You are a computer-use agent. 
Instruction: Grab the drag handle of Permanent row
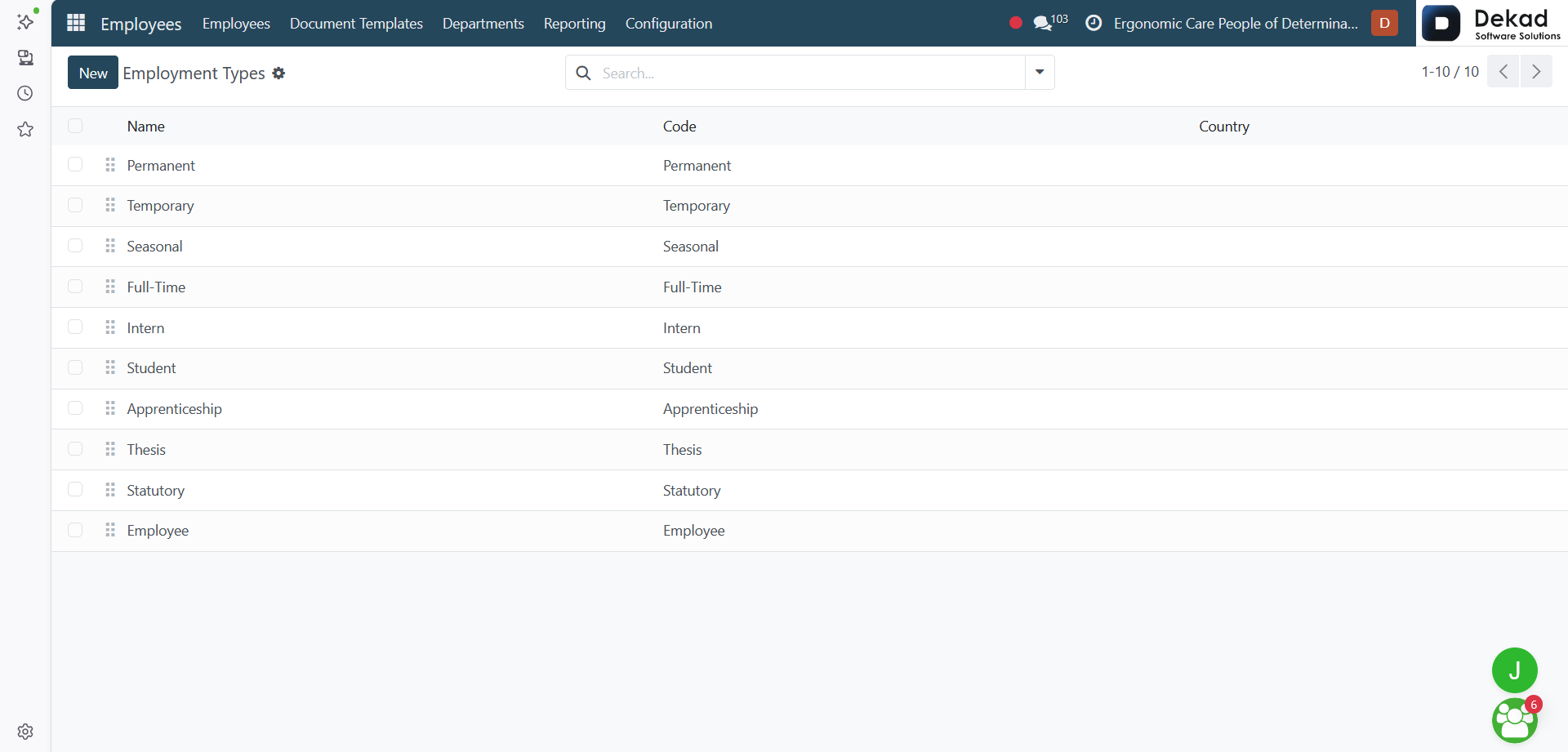pos(110,165)
